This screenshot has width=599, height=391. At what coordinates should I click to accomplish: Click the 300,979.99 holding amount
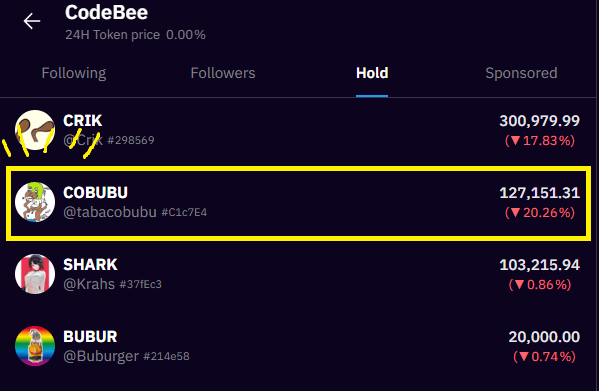pos(539,121)
